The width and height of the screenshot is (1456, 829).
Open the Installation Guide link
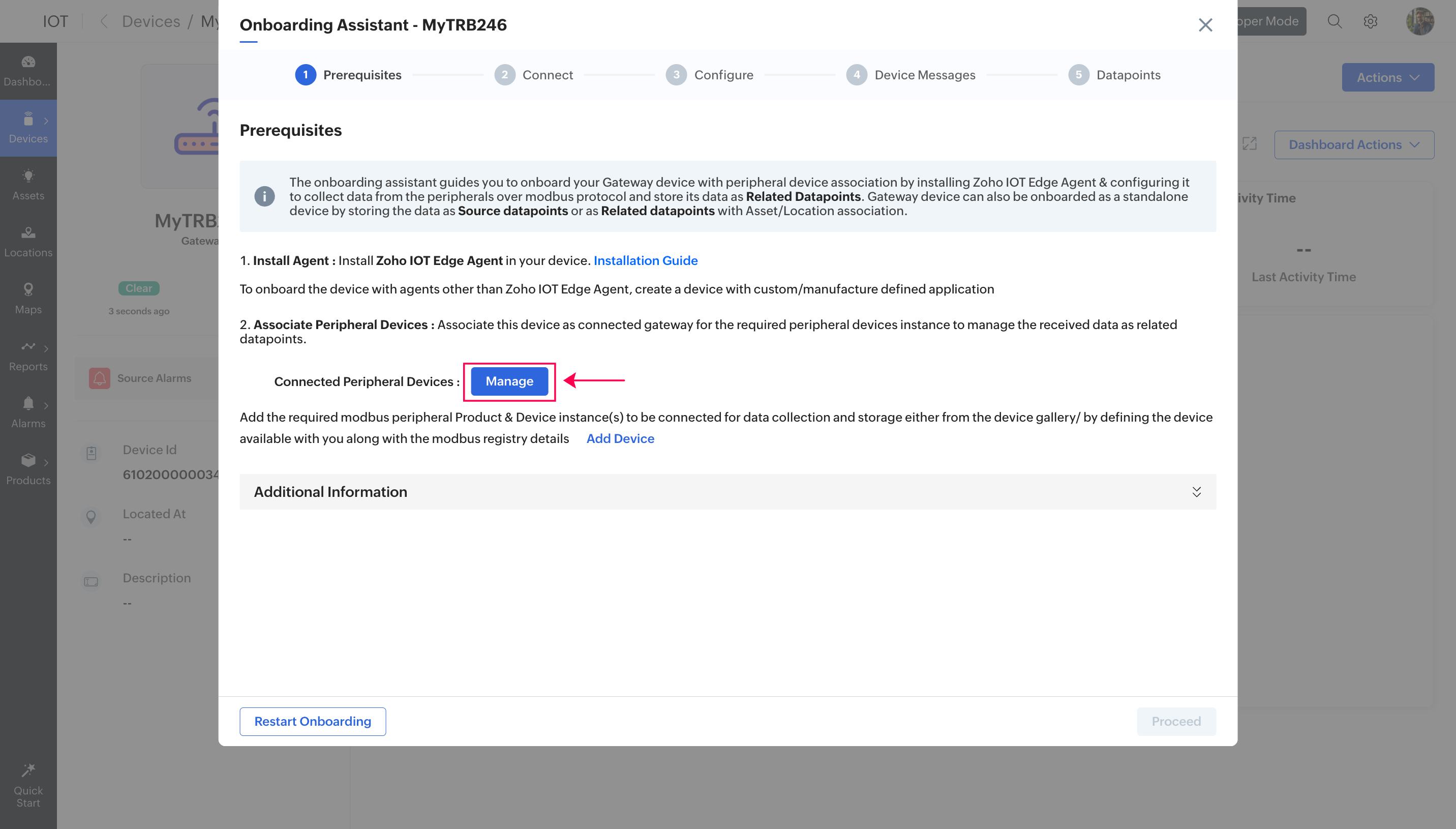click(645, 260)
